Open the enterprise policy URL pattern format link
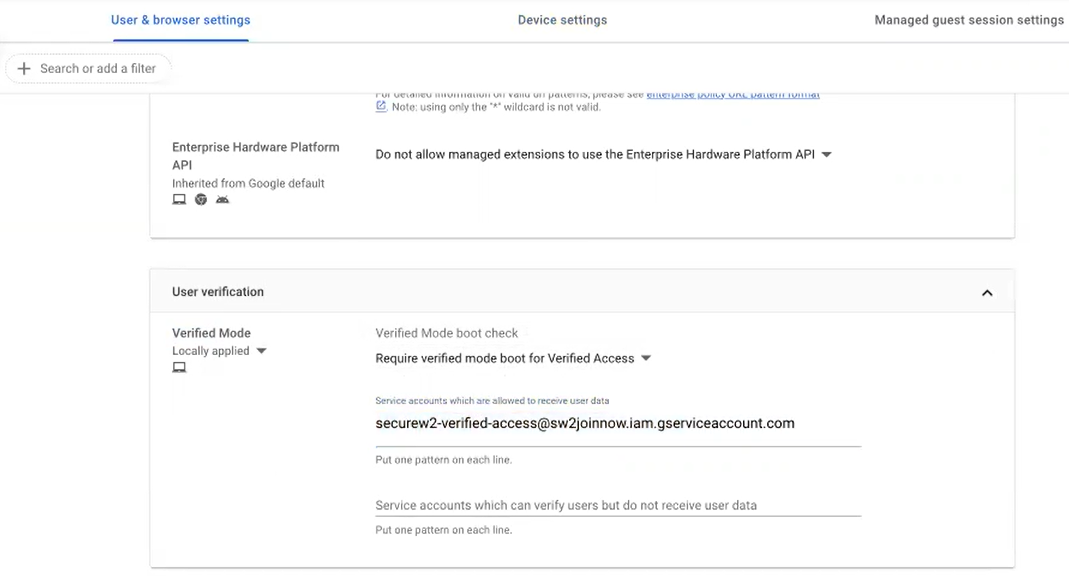The width and height of the screenshot is (1069, 576). [733, 95]
